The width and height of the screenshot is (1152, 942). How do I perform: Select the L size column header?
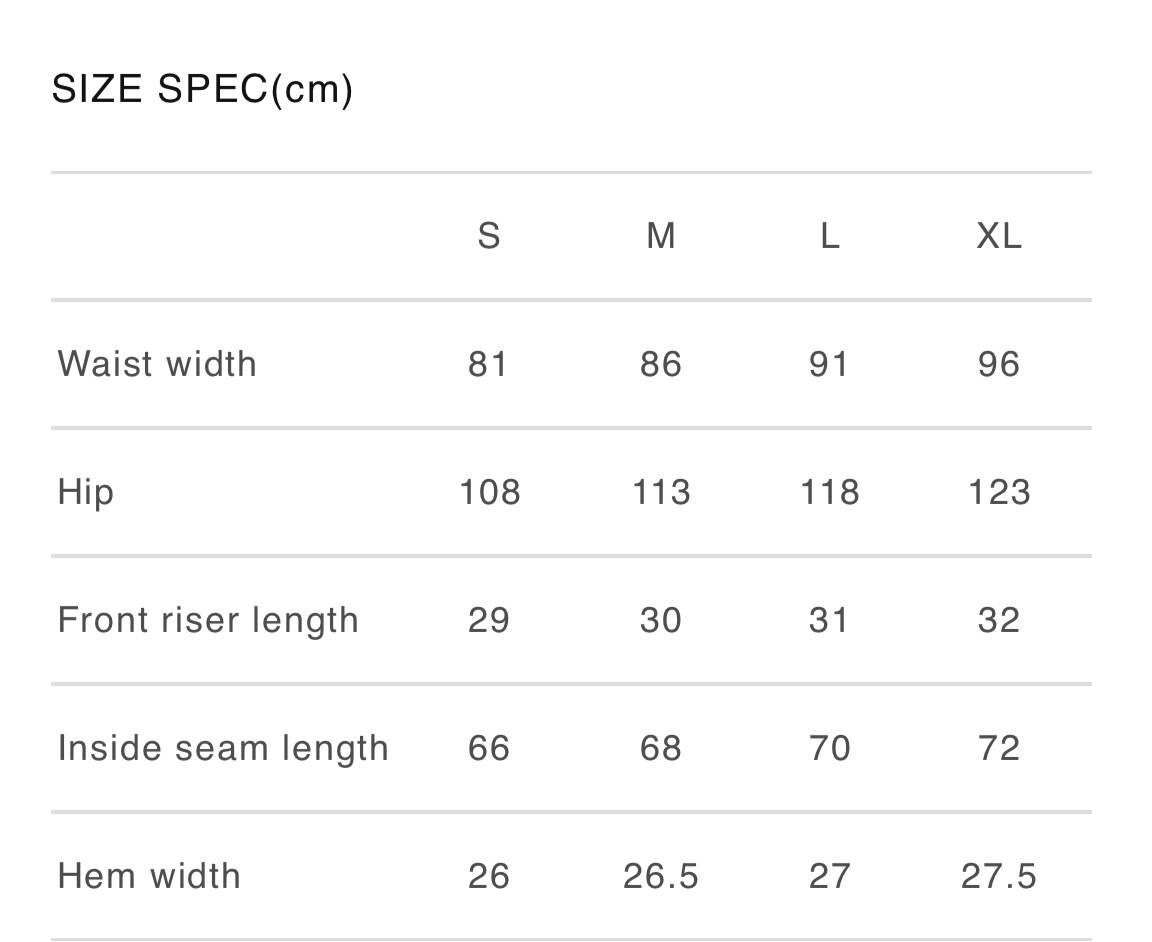coord(829,236)
